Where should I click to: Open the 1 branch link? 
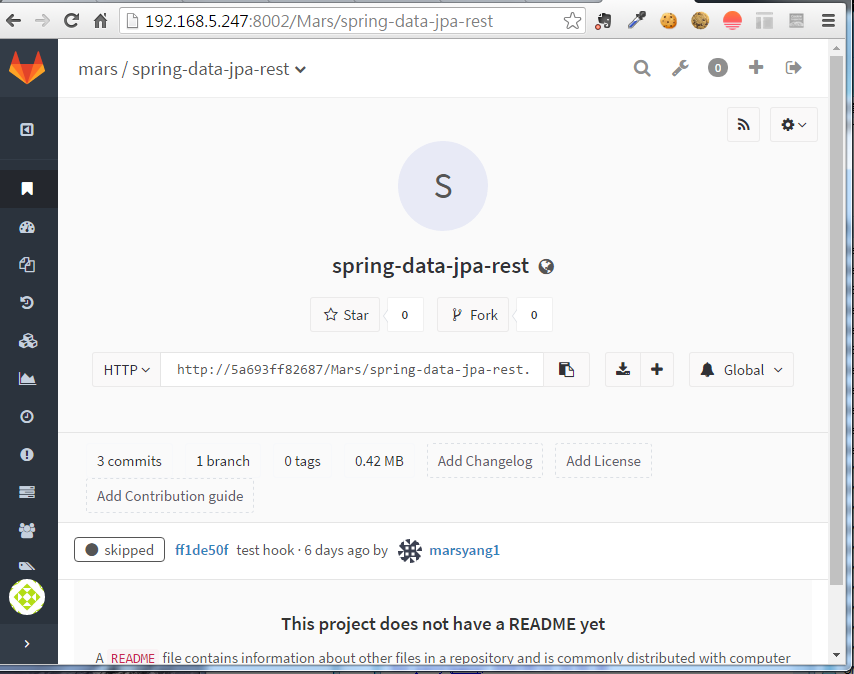point(223,461)
